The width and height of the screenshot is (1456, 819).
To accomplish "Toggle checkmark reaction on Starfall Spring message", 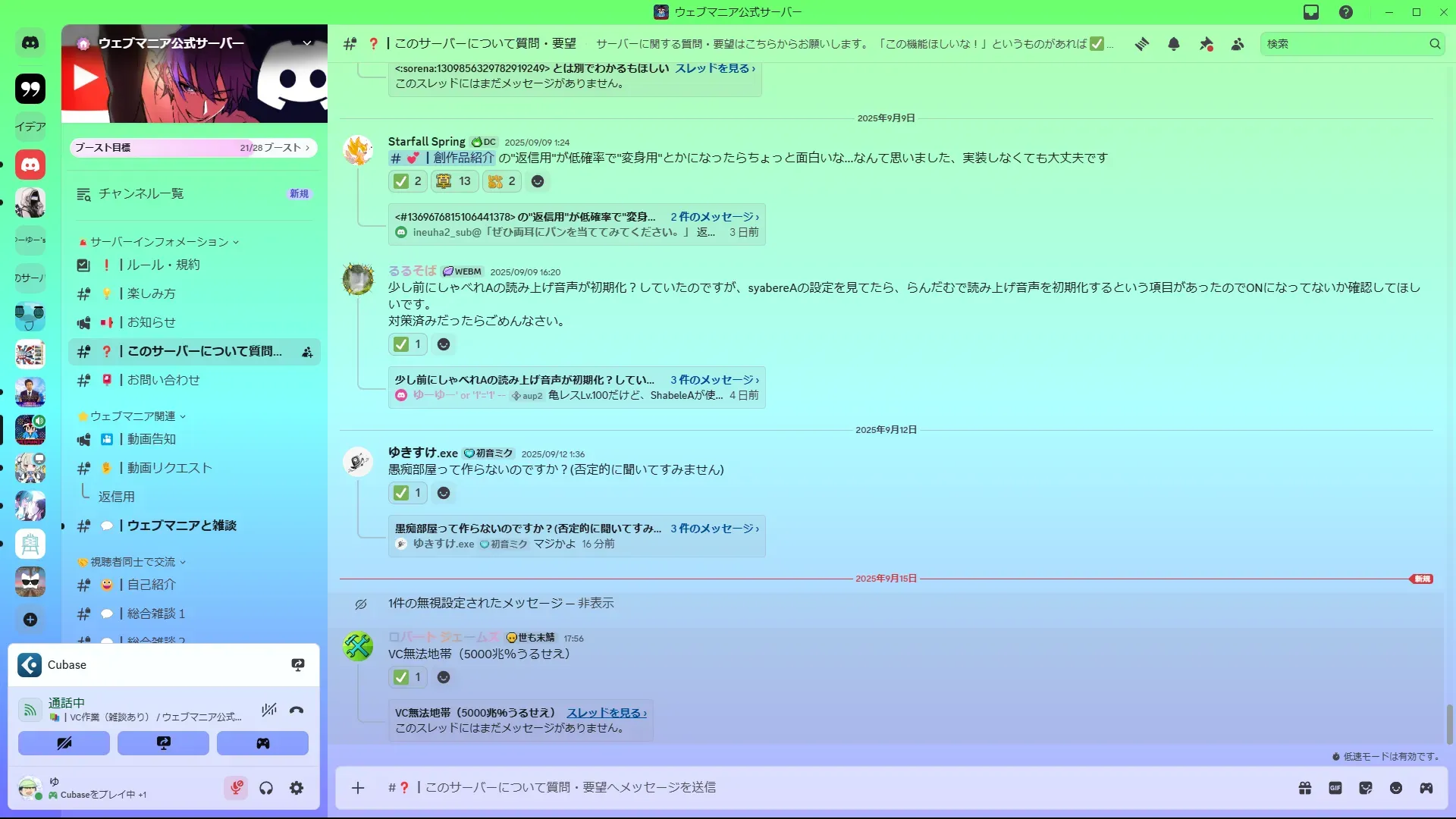I will [x=408, y=181].
